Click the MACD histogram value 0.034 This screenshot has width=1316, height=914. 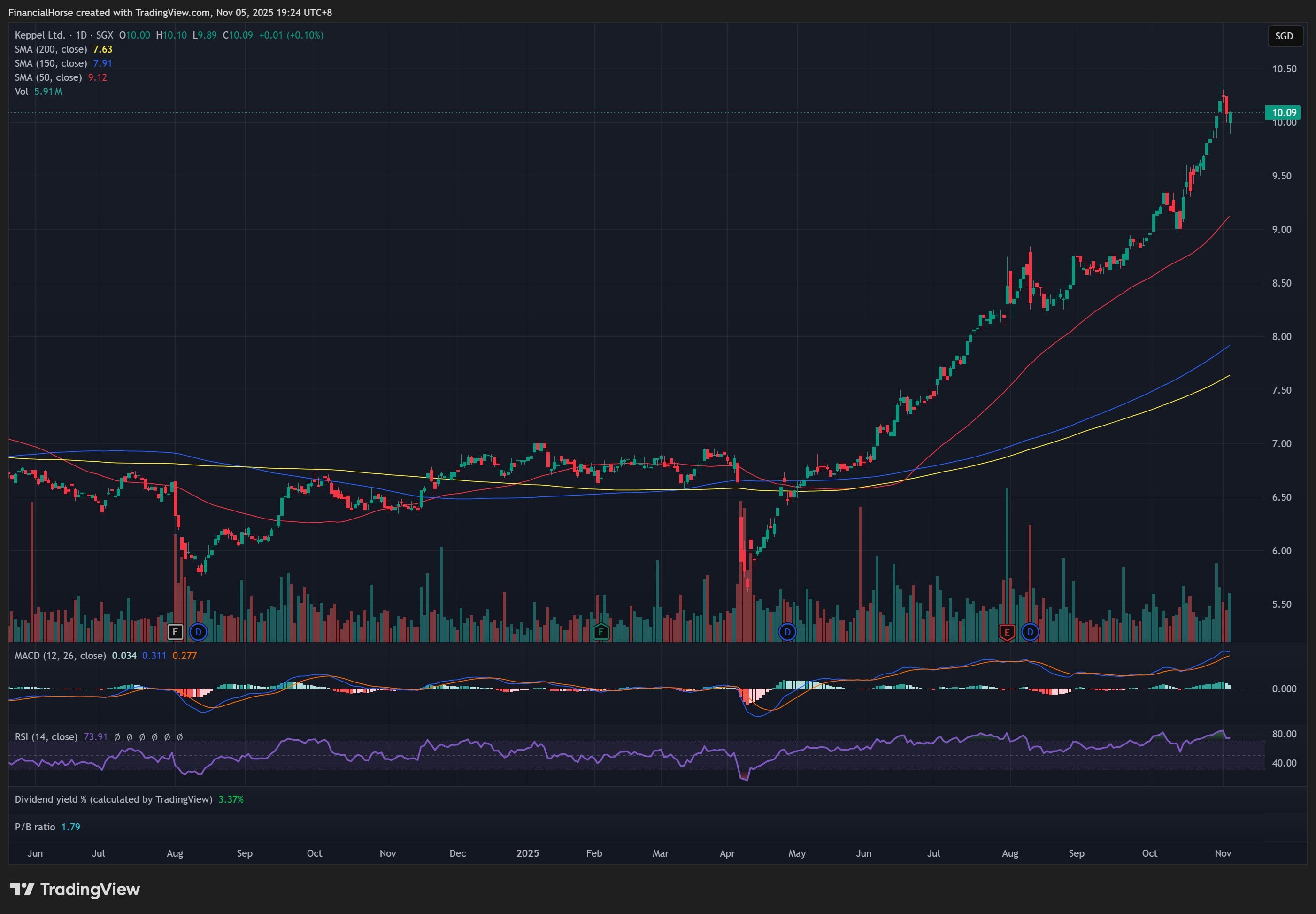(124, 655)
